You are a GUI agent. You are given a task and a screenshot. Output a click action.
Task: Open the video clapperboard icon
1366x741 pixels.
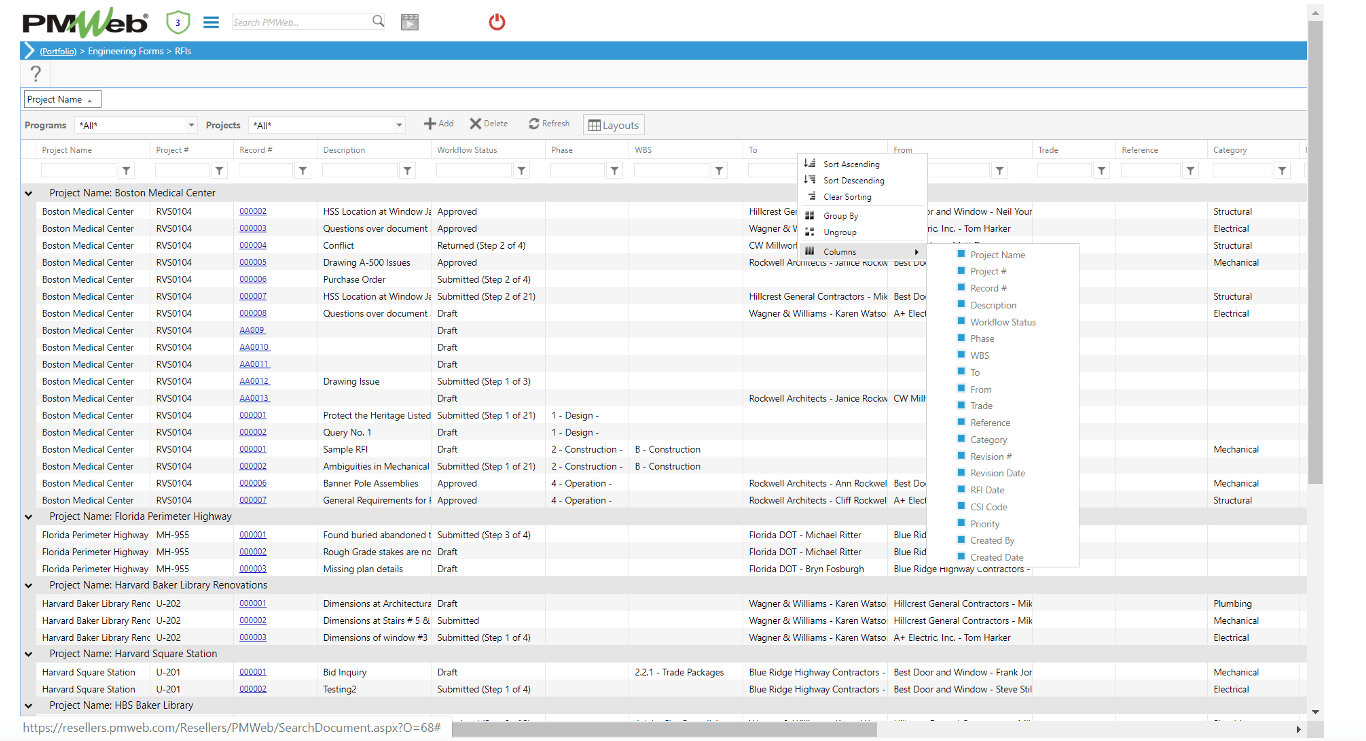409,22
